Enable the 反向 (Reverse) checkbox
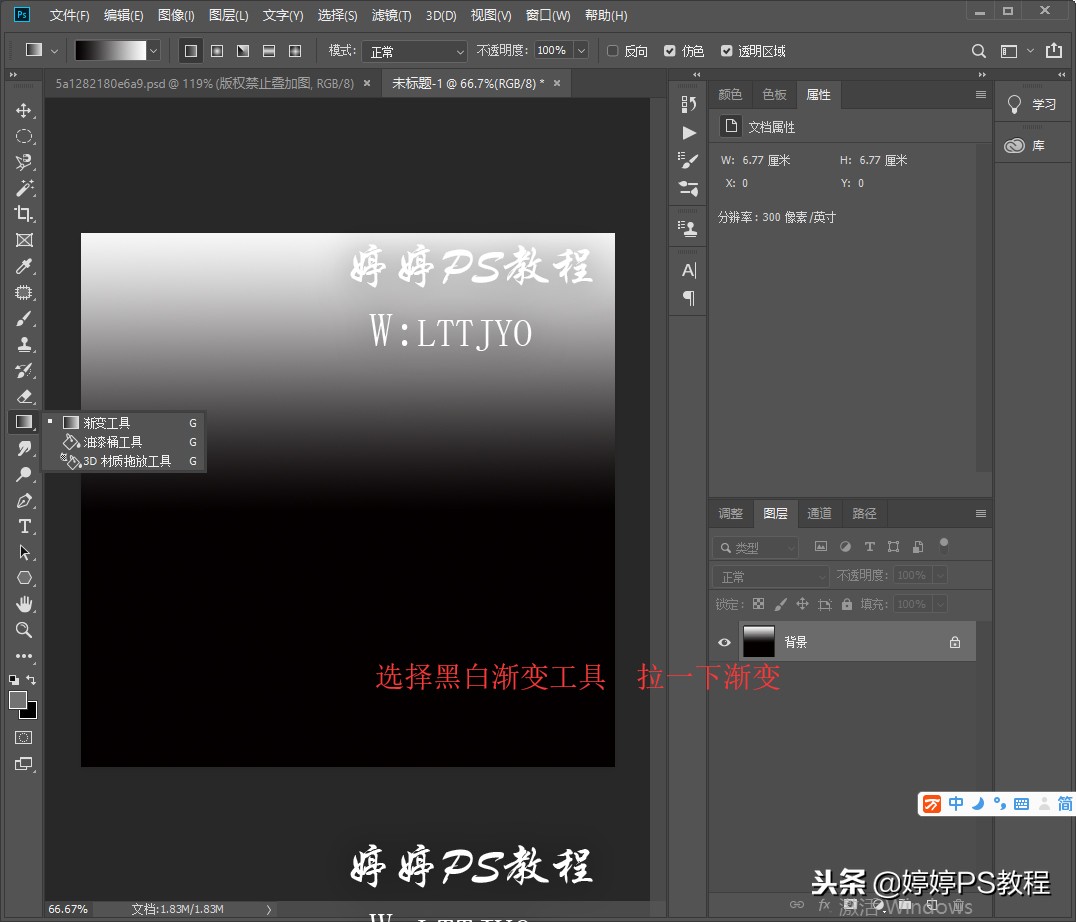 (613, 51)
